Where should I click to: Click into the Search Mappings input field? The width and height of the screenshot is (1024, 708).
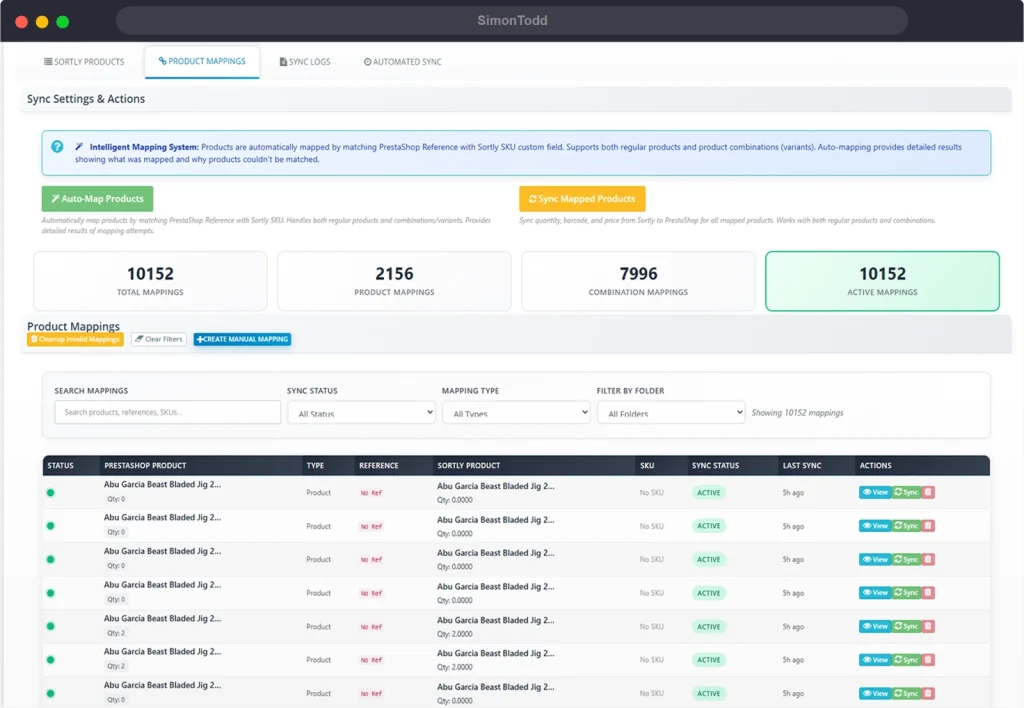[167, 412]
